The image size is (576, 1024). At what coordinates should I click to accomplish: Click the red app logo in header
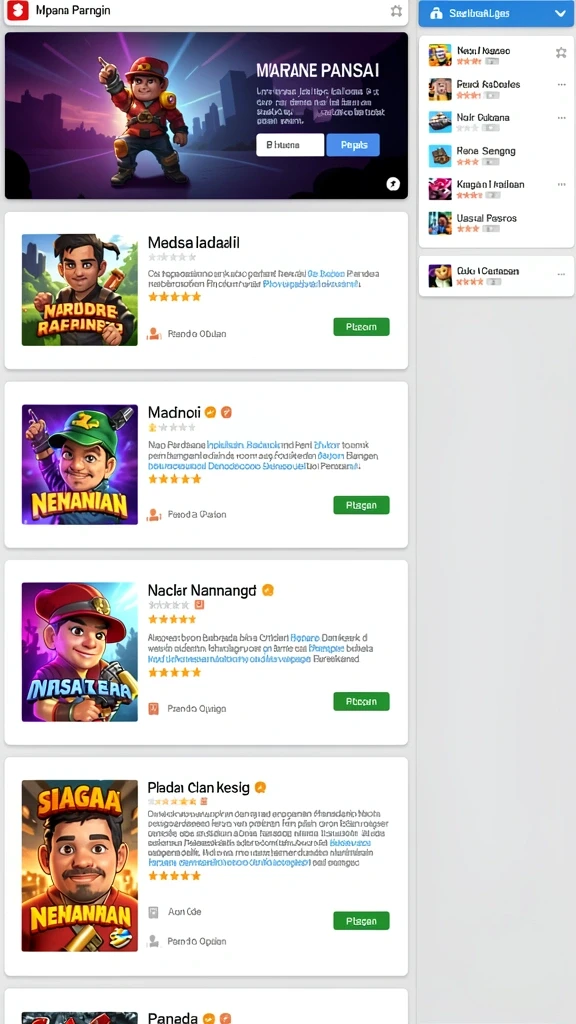(x=18, y=10)
